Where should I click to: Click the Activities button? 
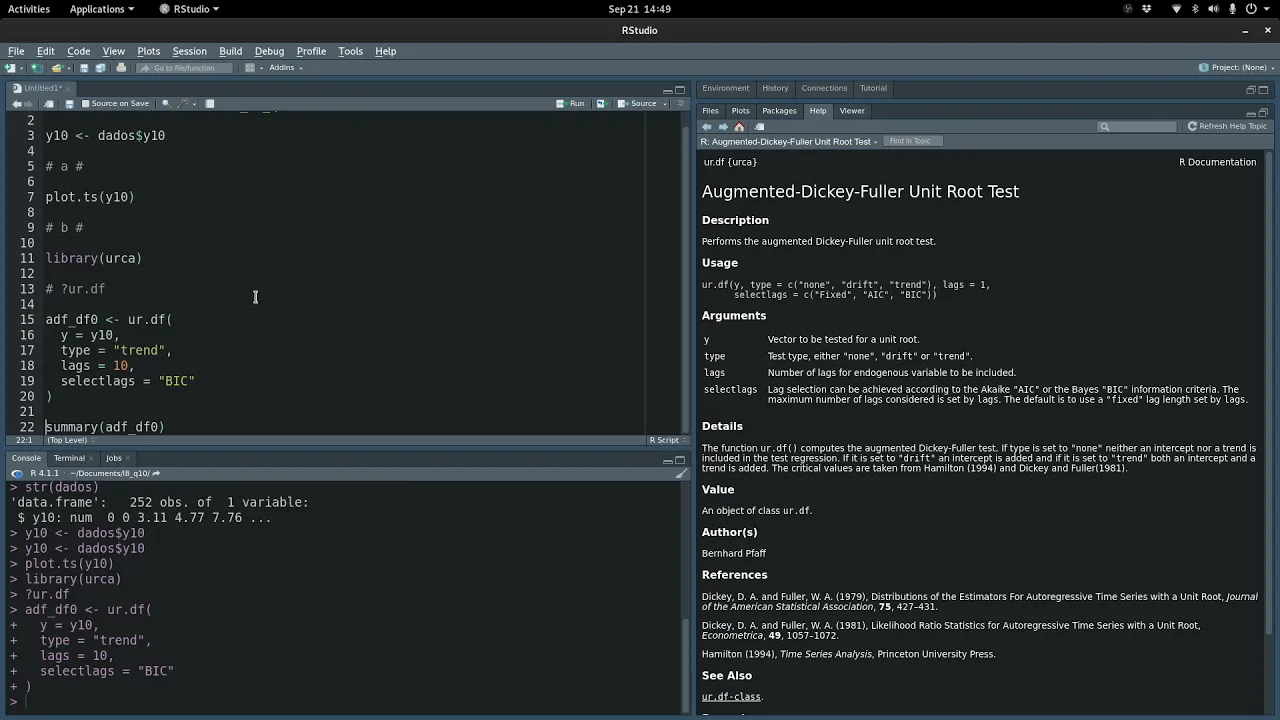[x=29, y=9]
